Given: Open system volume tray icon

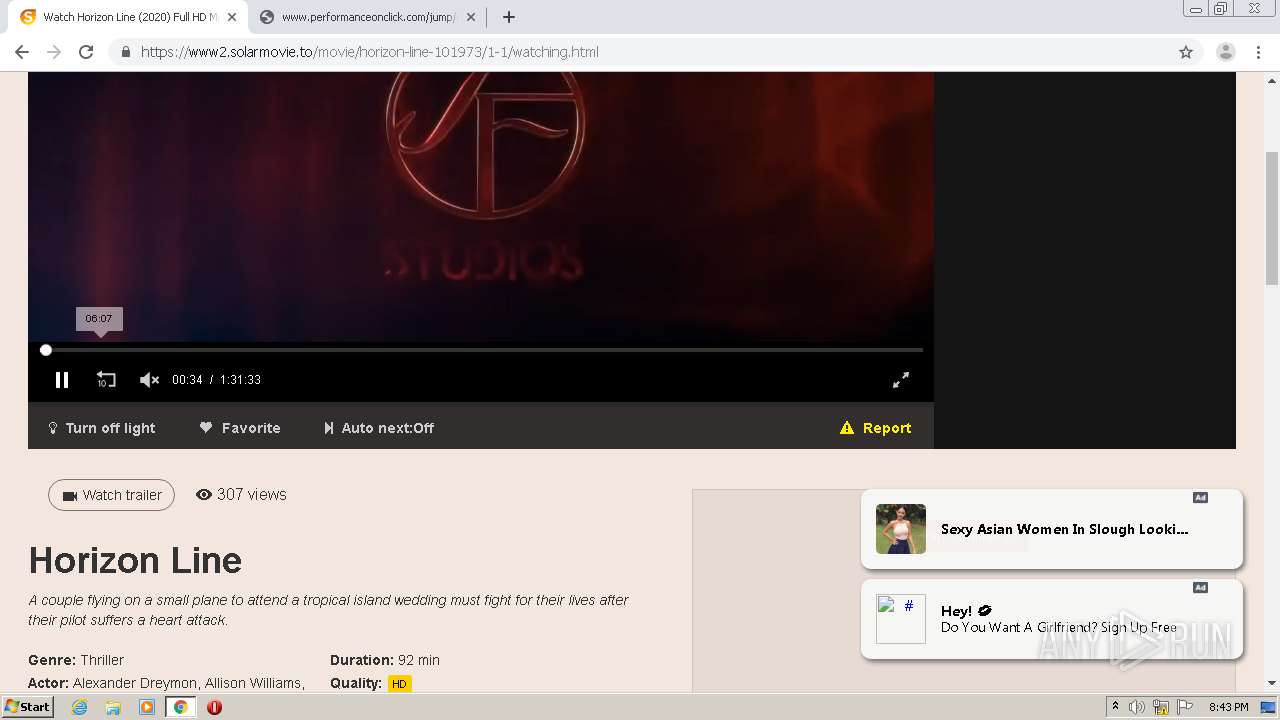Looking at the screenshot, I should pyautogui.click(x=1137, y=707).
